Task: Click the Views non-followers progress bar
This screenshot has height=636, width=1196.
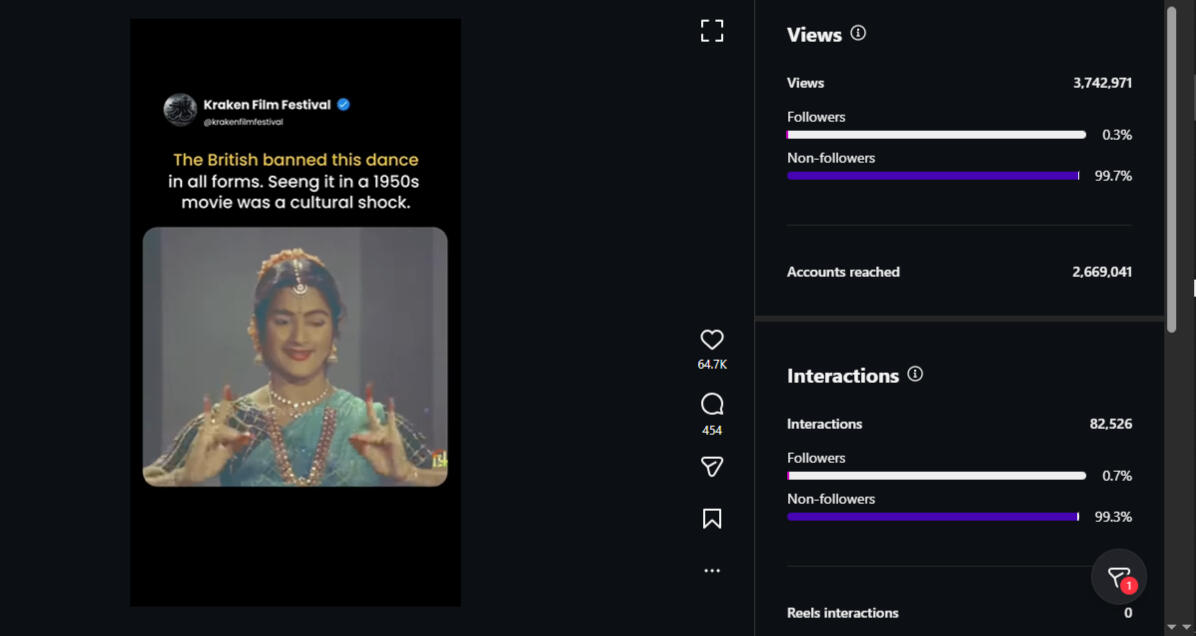Action: (x=933, y=176)
